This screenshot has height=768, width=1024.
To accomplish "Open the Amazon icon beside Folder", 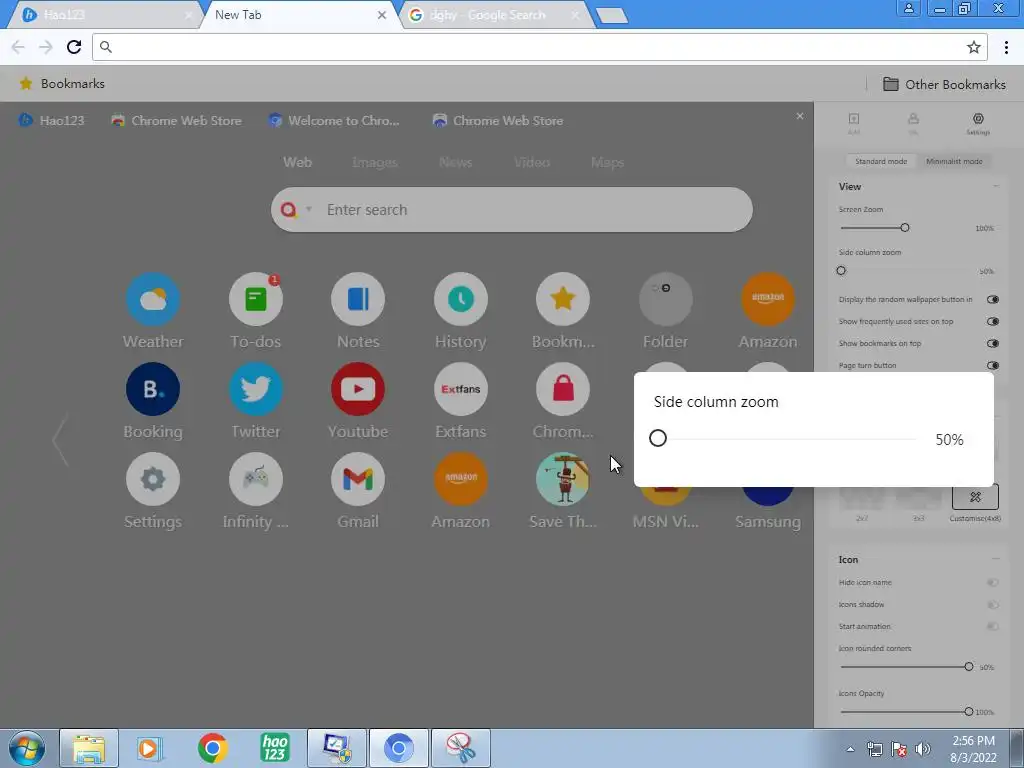I will pyautogui.click(x=768, y=299).
